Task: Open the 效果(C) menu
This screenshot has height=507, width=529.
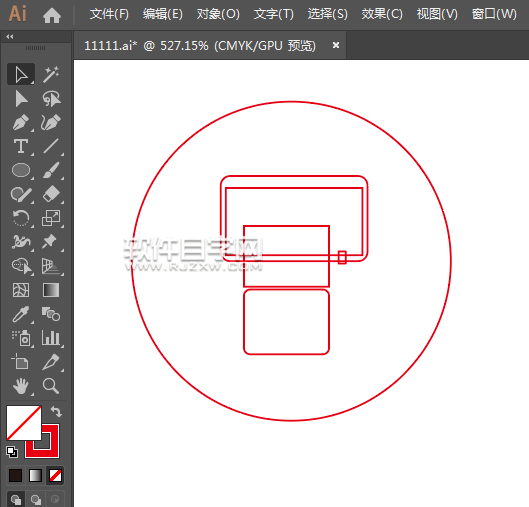Action: coord(382,14)
